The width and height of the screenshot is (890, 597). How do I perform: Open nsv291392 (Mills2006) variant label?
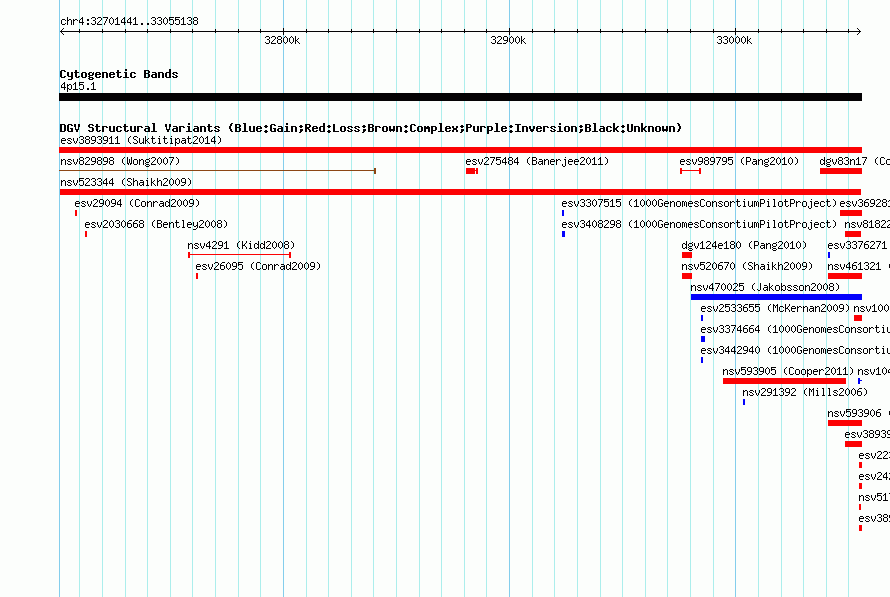pyautogui.click(x=805, y=392)
